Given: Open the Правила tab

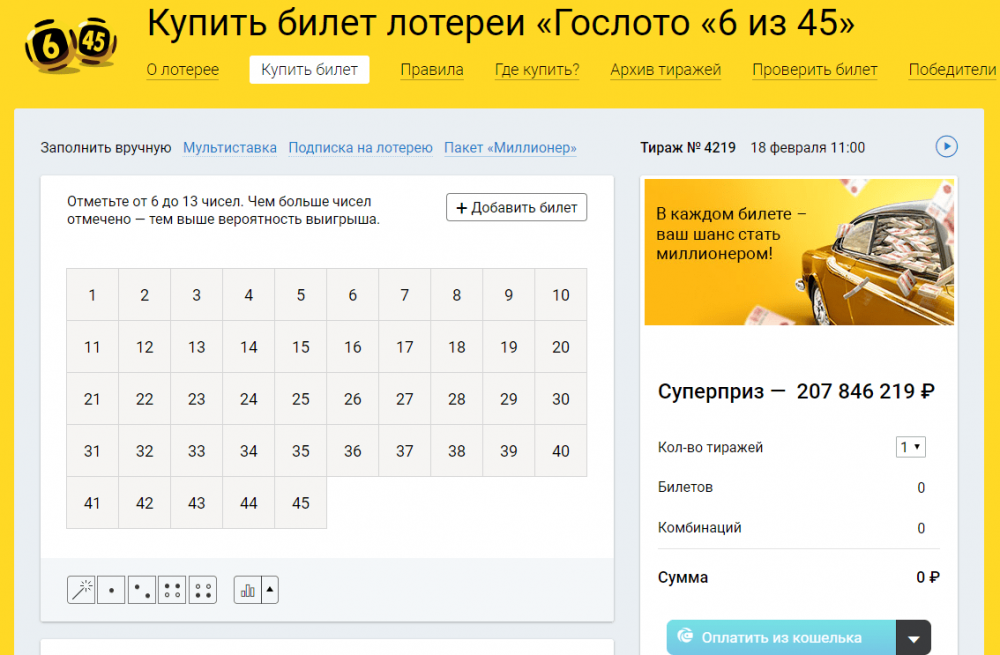Looking at the screenshot, I should click(432, 70).
